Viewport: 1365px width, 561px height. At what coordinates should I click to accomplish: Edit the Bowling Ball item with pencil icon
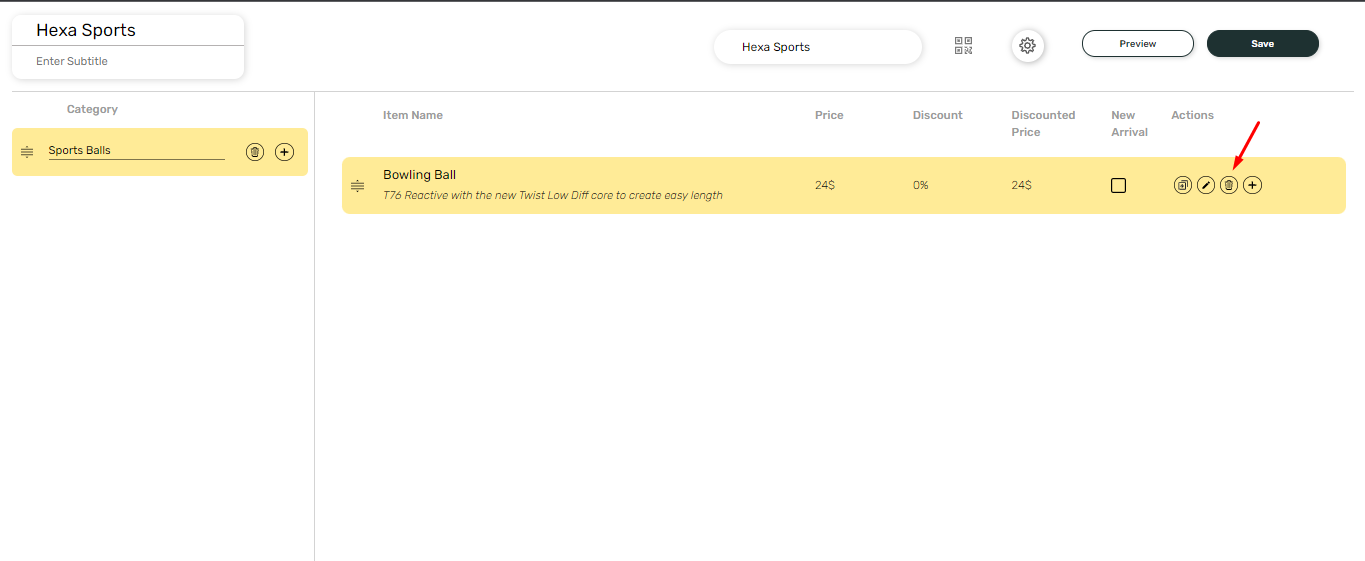1206,185
